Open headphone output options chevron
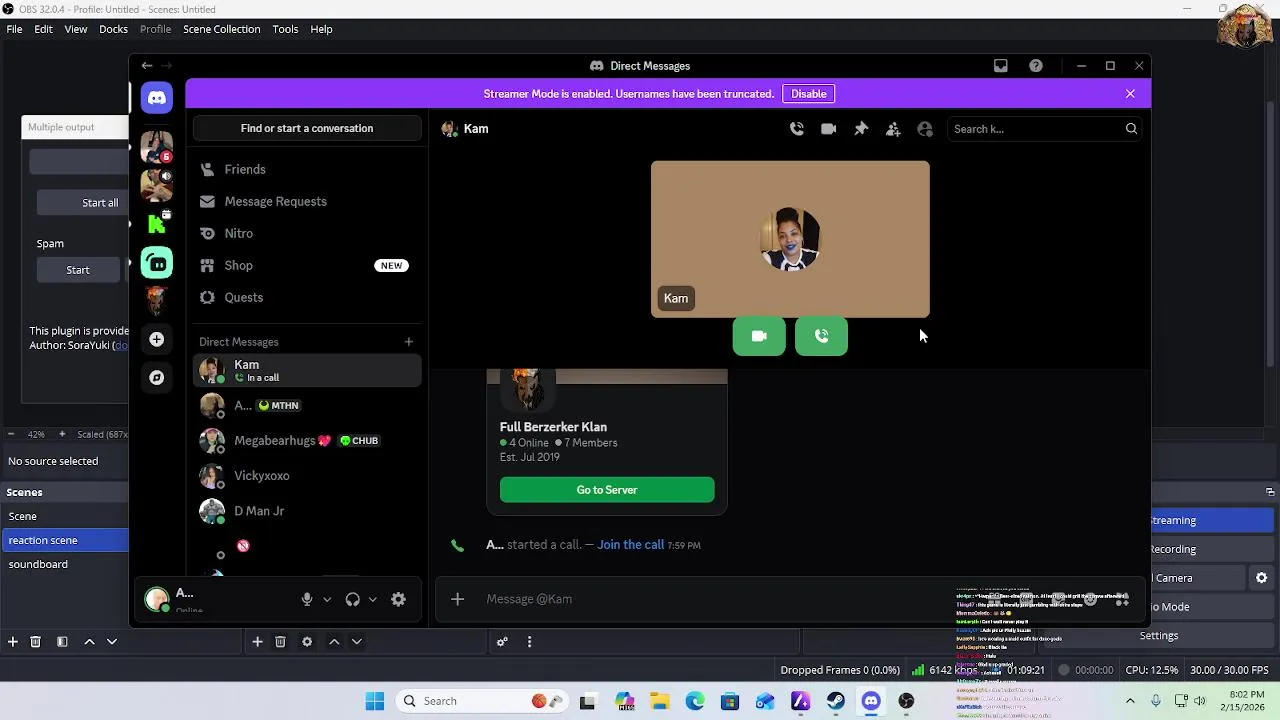1280x720 pixels. [x=373, y=600]
